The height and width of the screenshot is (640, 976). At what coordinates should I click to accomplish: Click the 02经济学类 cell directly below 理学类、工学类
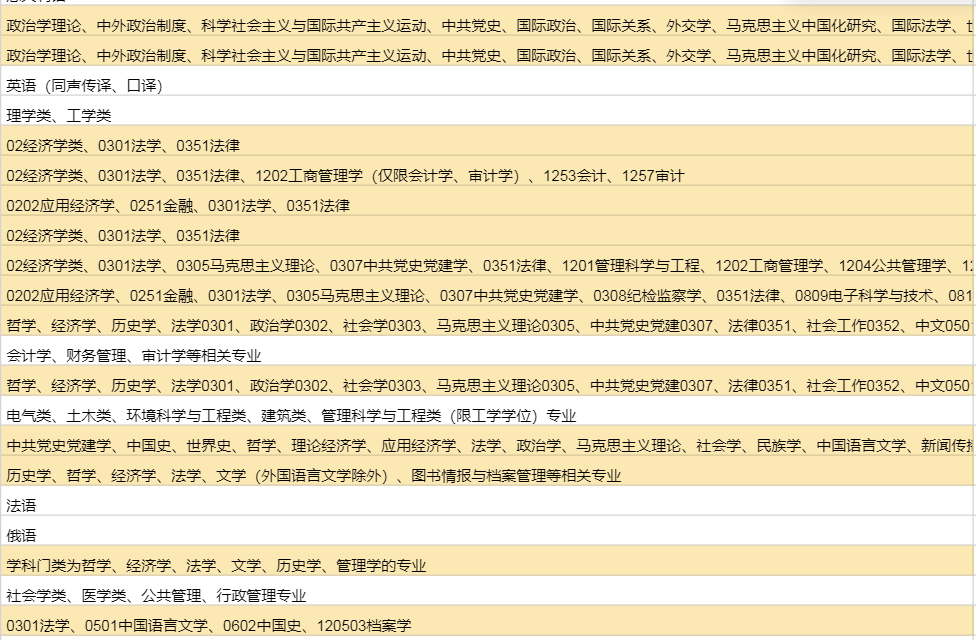[123, 146]
